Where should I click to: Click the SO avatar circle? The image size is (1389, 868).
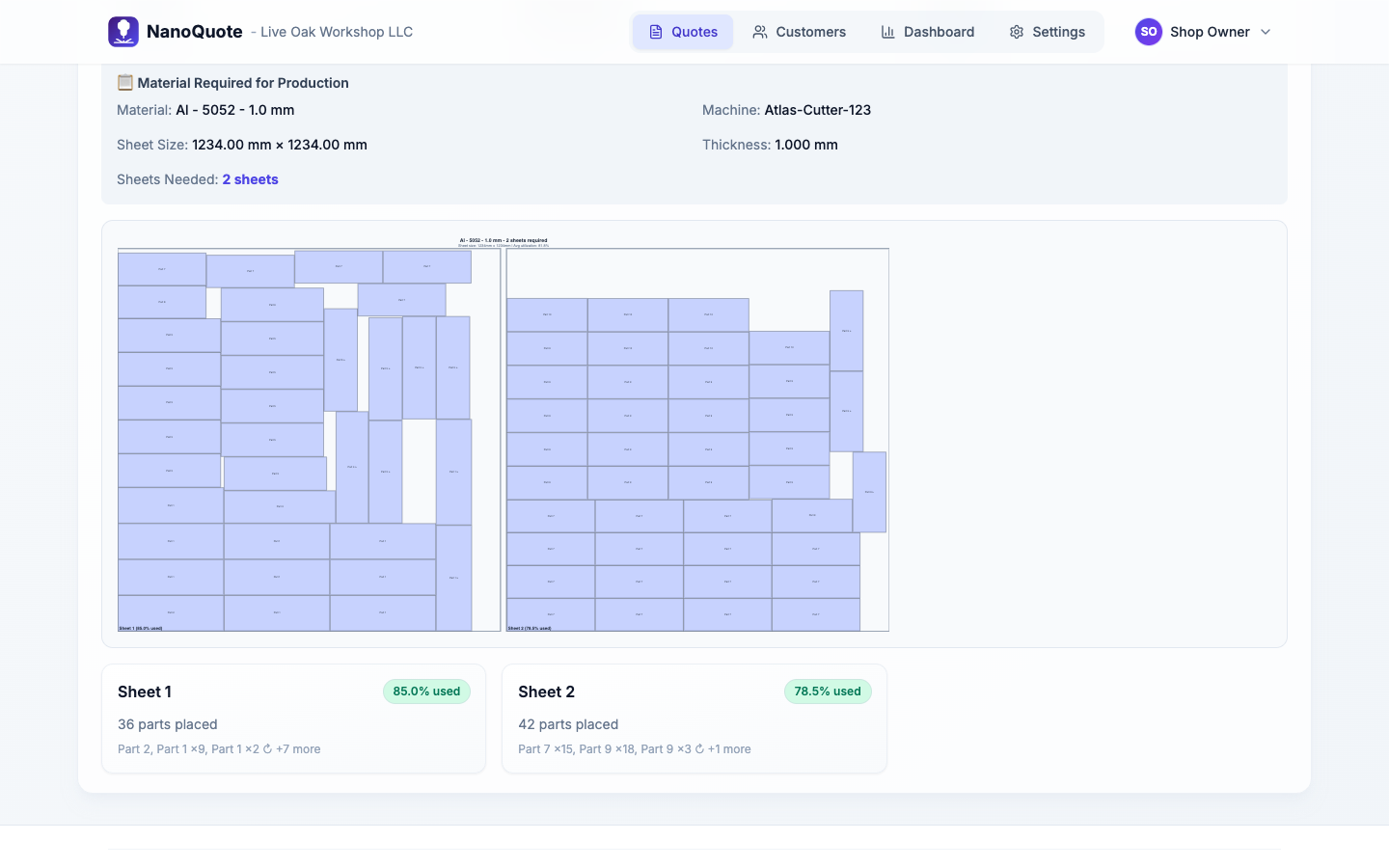(x=1148, y=31)
